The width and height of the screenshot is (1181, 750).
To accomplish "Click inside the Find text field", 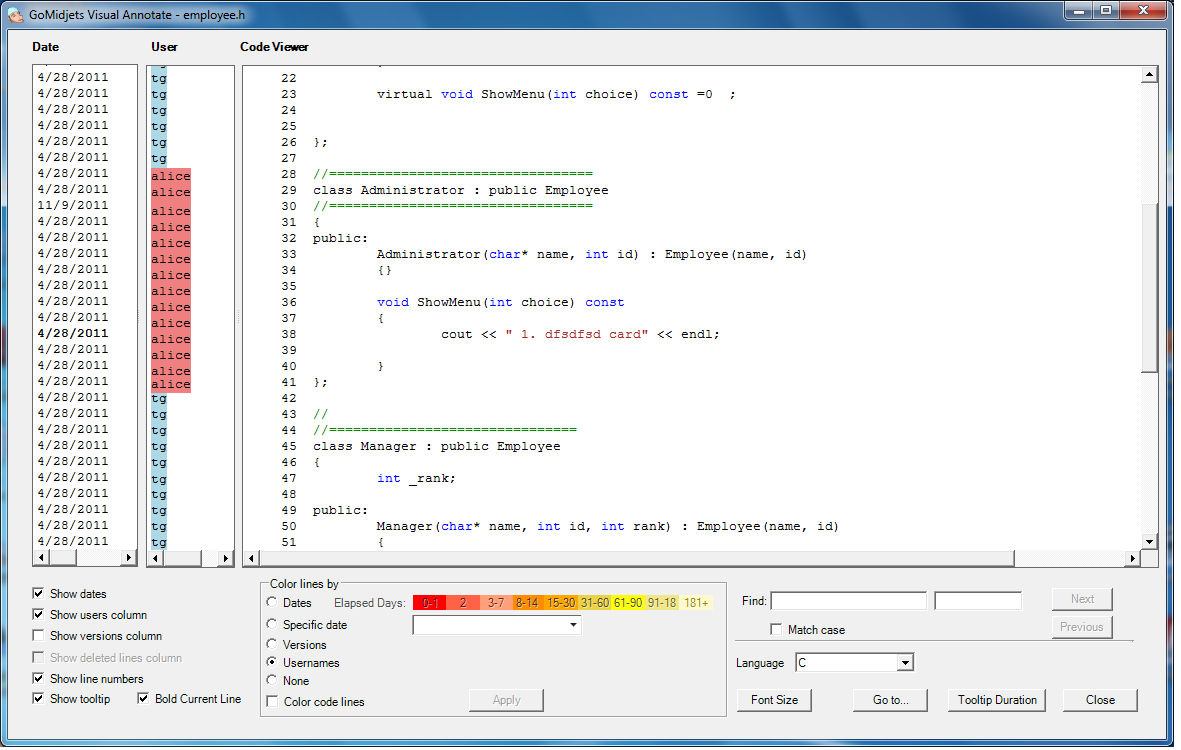I will click(x=848, y=601).
